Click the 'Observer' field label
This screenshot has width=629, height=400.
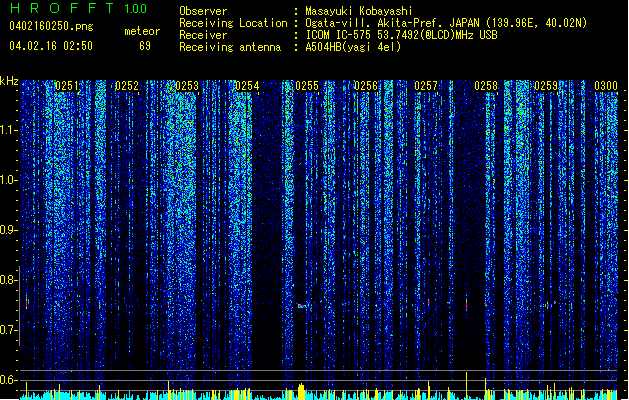[x=203, y=11]
